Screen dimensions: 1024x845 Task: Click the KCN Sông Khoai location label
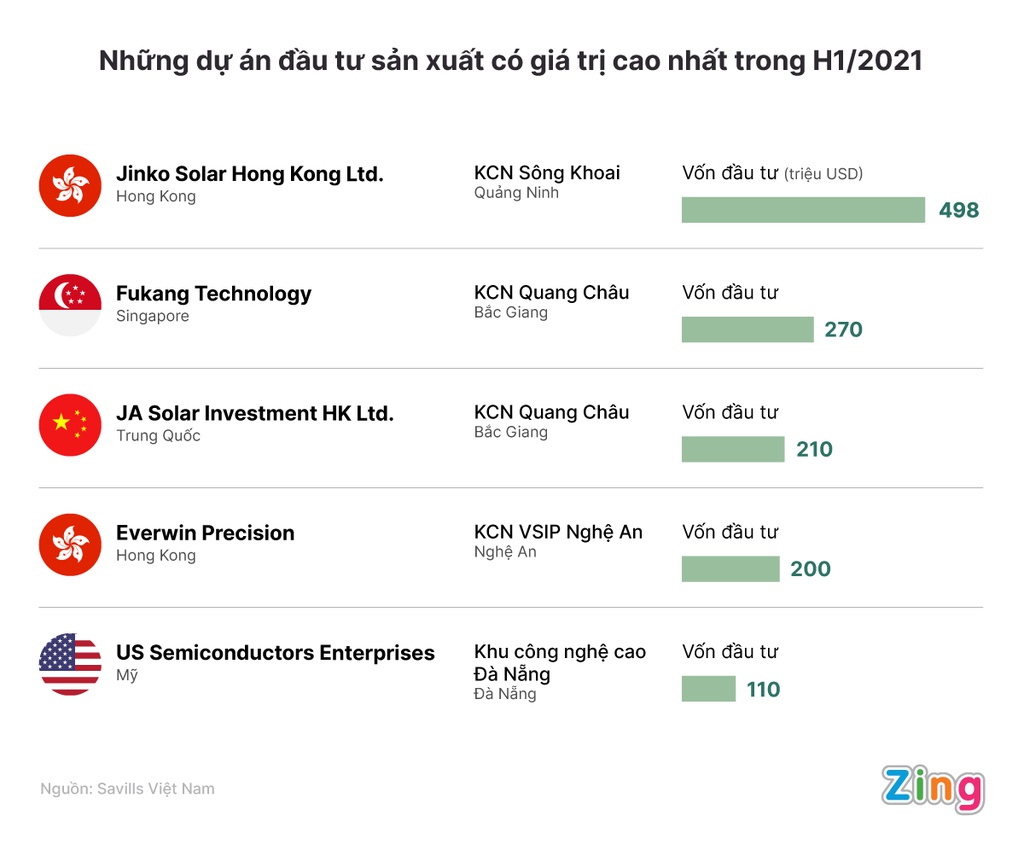click(547, 173)
